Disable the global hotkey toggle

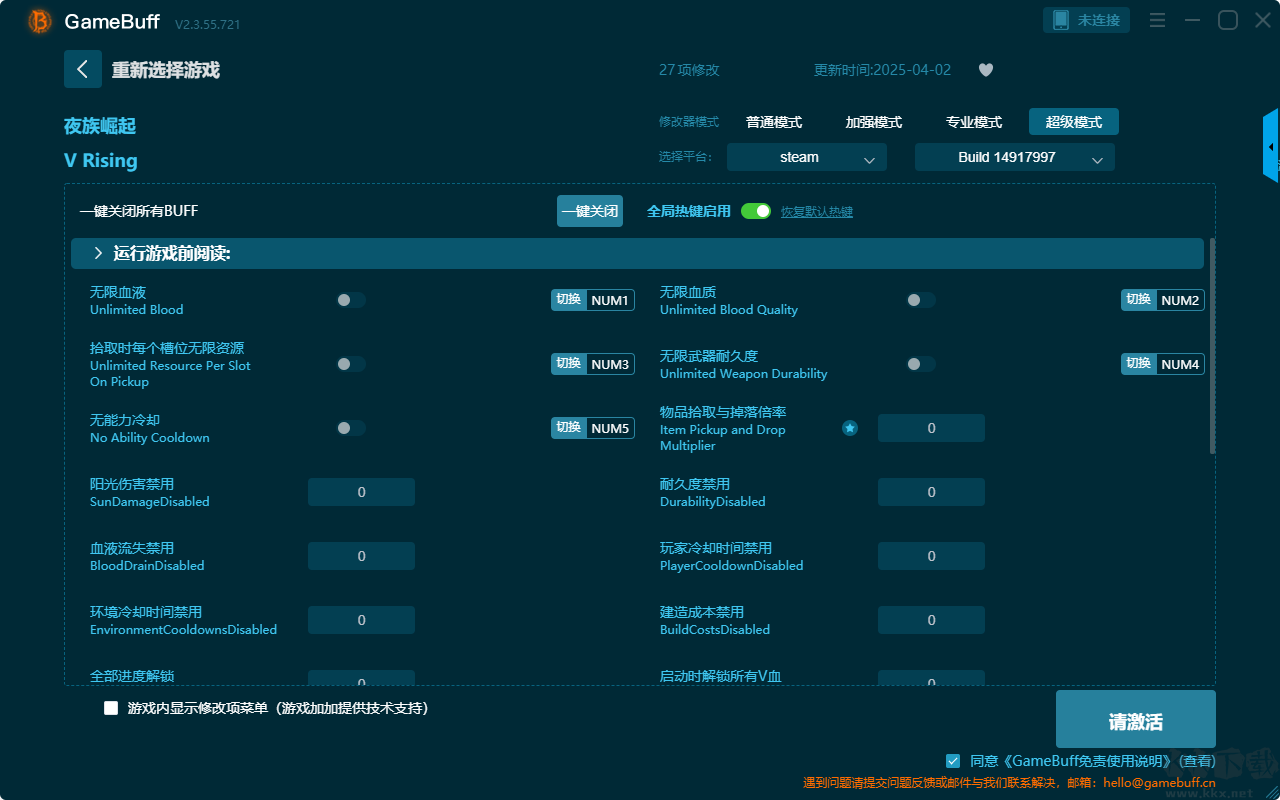[x=756, y=211]
